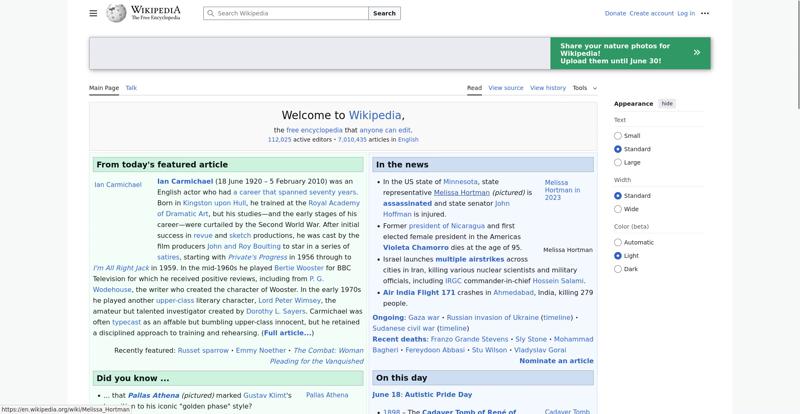This screenshot has height=414, width=800.
Task: Click the 7,010,435 articles count
Action: [352, 139]
